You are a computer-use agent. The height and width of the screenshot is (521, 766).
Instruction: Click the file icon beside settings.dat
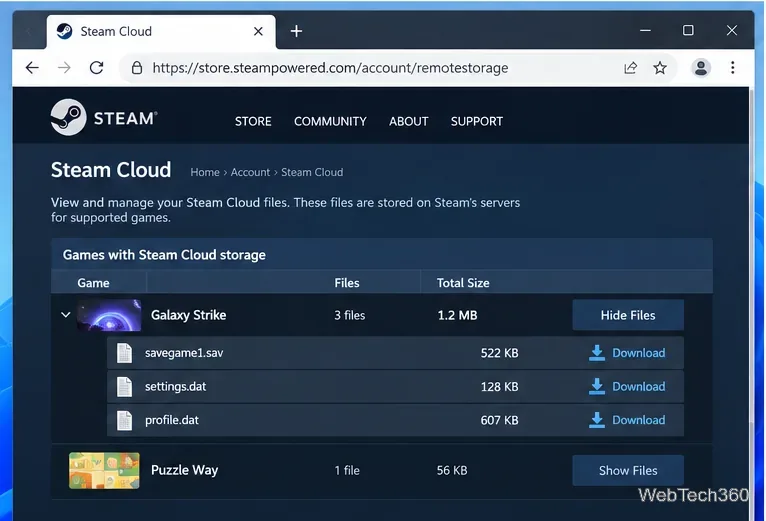click(x=125, y=387)
